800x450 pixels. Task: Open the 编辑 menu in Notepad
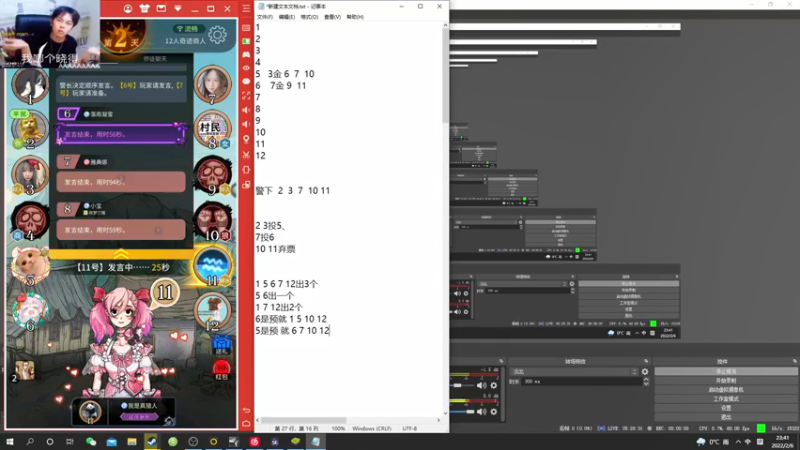(287, 17)
